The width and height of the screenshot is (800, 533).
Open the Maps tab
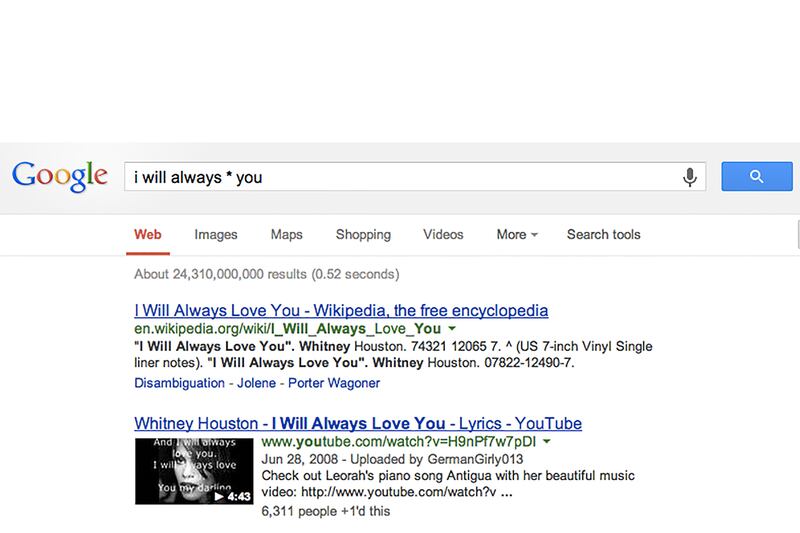pyautogui.click(x=286, y=235)
